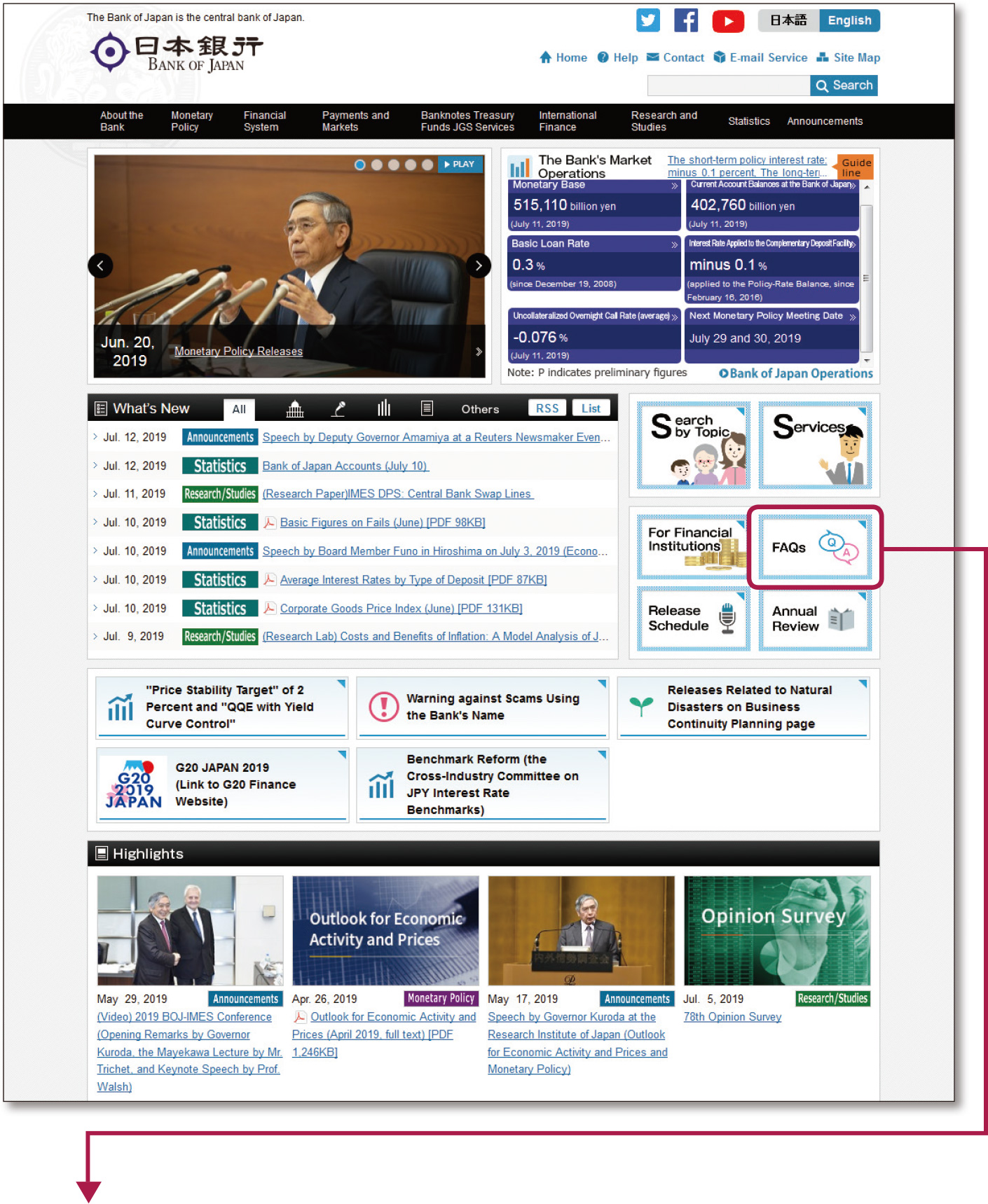Switch language to 日本語
The image size is (988, 1204).
tap(788, 20)
